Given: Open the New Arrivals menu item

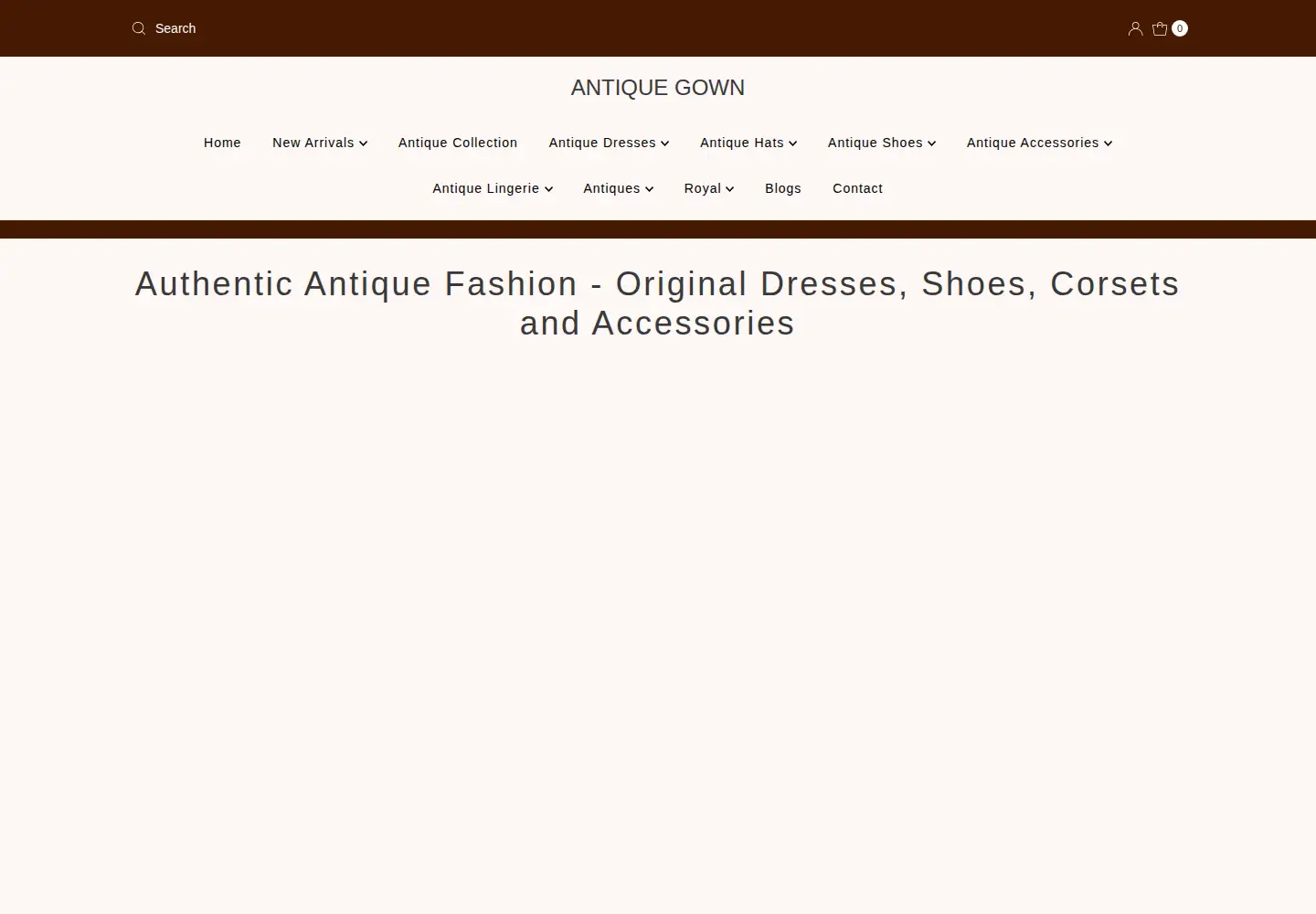Looking at the screenshot, I should [313, 143].
